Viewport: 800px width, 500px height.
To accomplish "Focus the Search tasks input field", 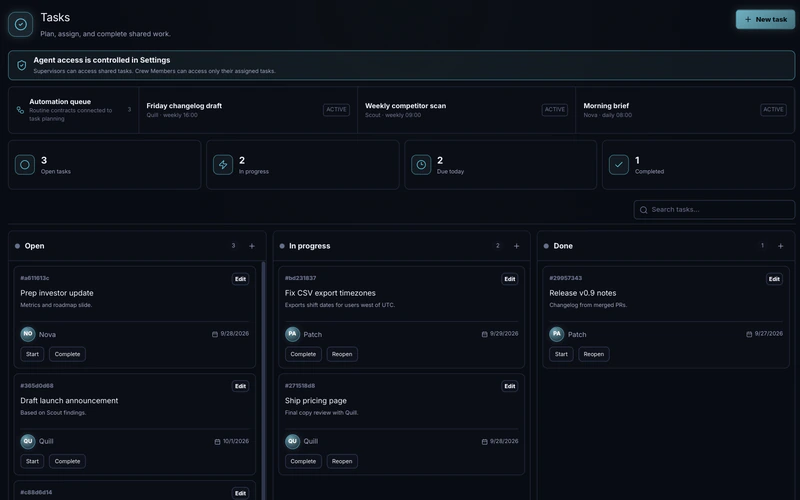I will coord(714,210).
